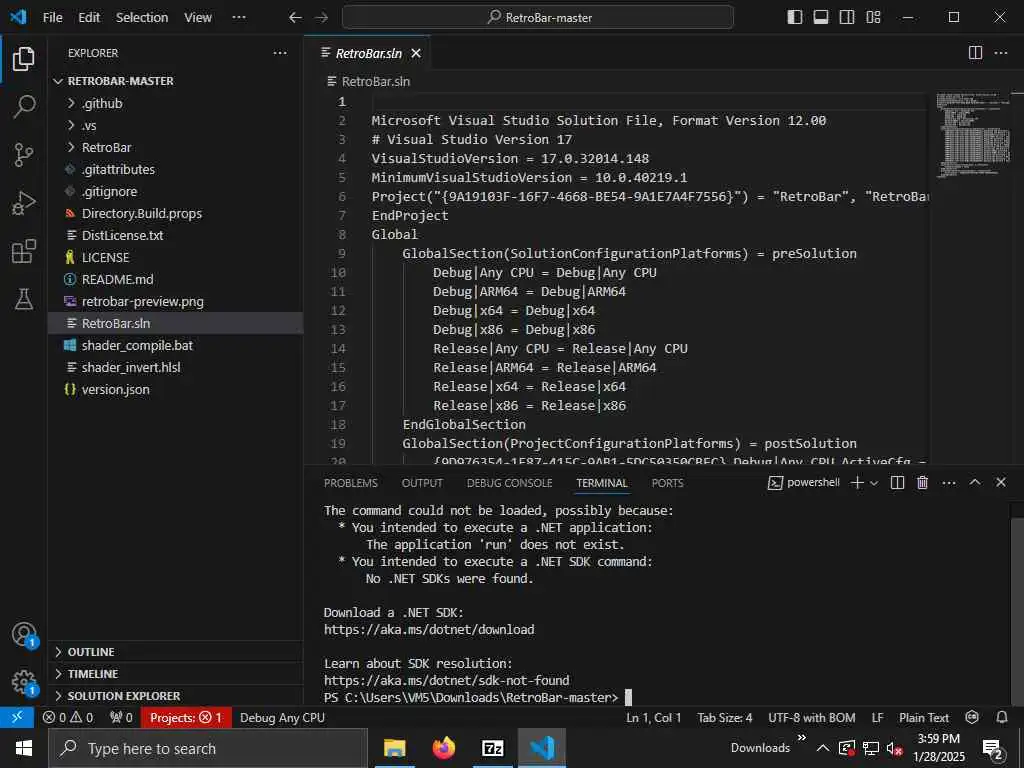Expand the Timeline section
The height and width of the screenshot is (768, 1024).
pyautogui.click(x=175, y=674)
